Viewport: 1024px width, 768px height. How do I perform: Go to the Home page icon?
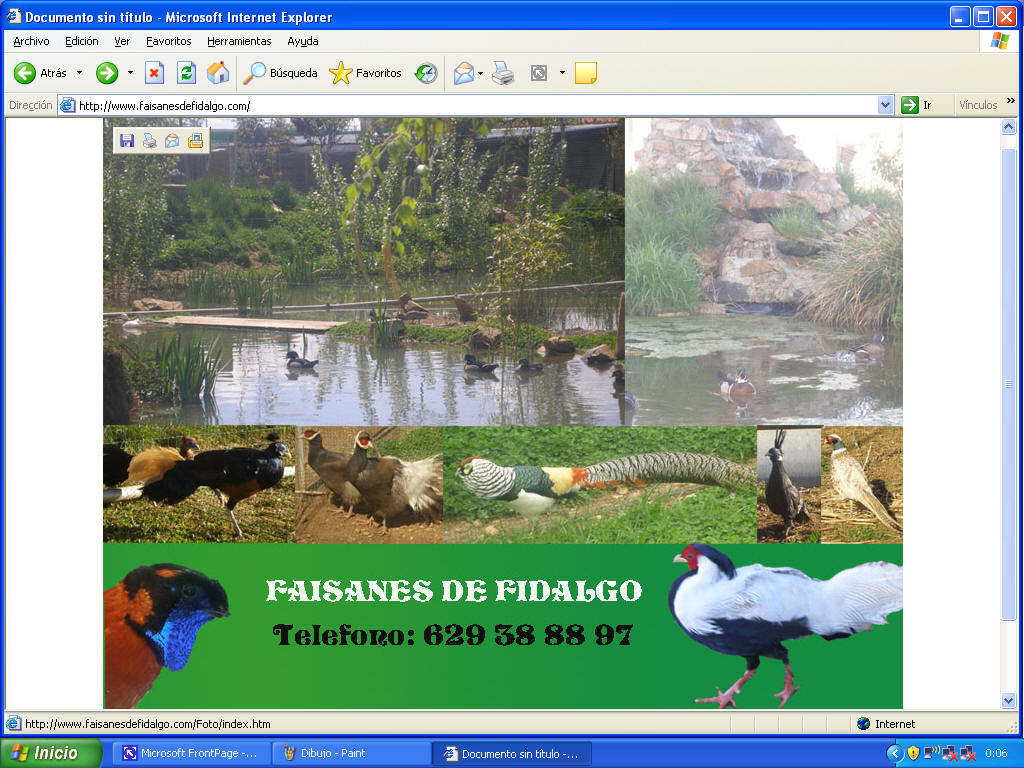click(x=217, y=73)
